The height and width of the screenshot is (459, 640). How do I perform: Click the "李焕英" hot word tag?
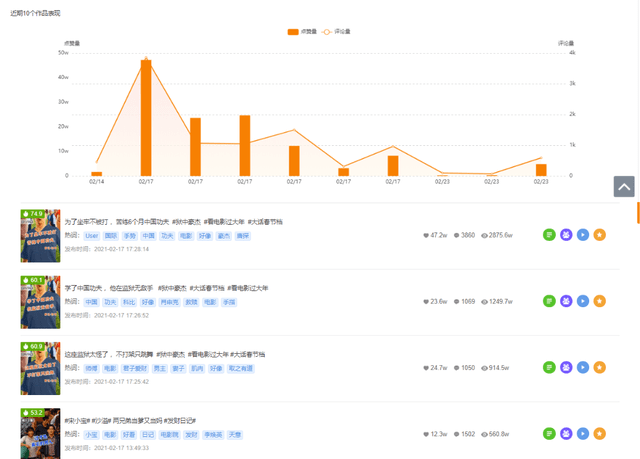point(212,435)
